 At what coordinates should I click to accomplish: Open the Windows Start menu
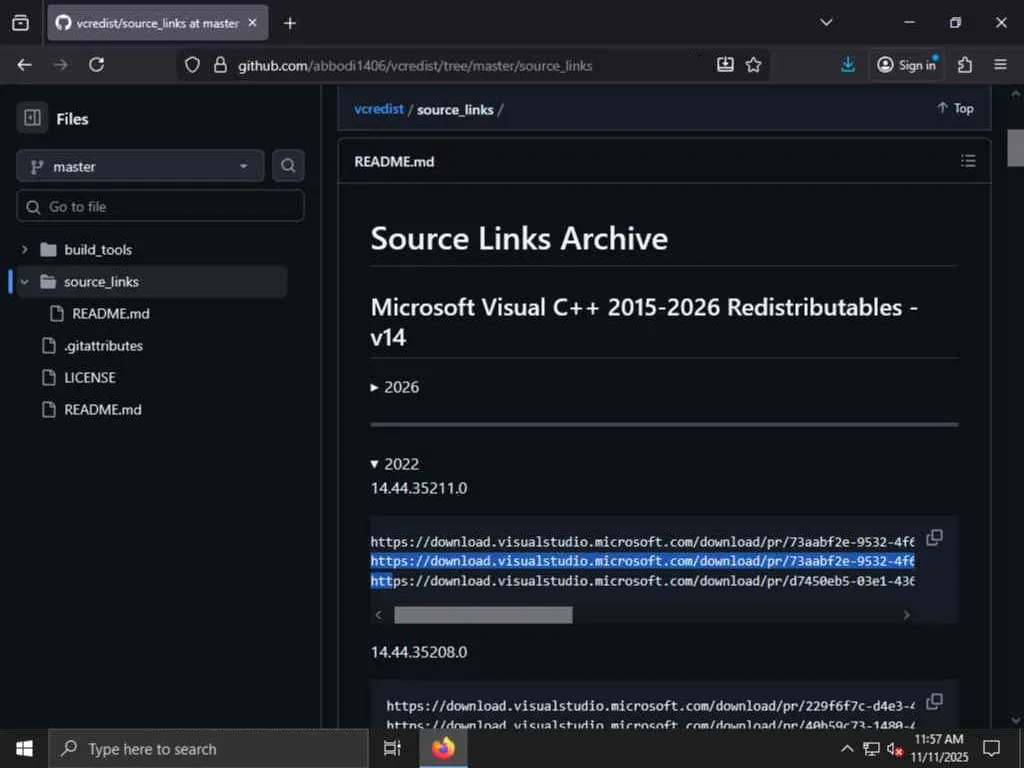point(24,748)
